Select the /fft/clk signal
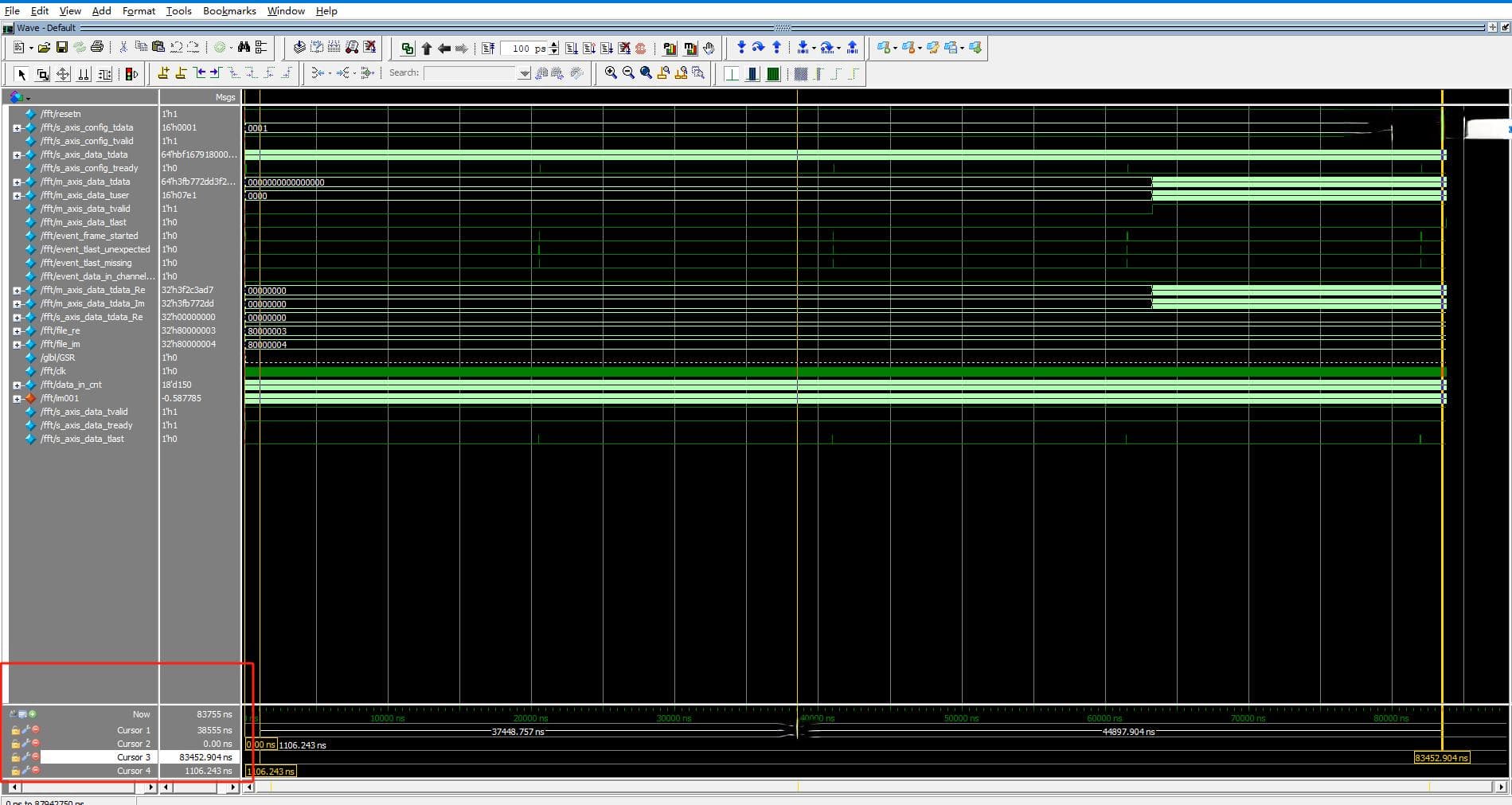1512x805 pixels. 53,371
